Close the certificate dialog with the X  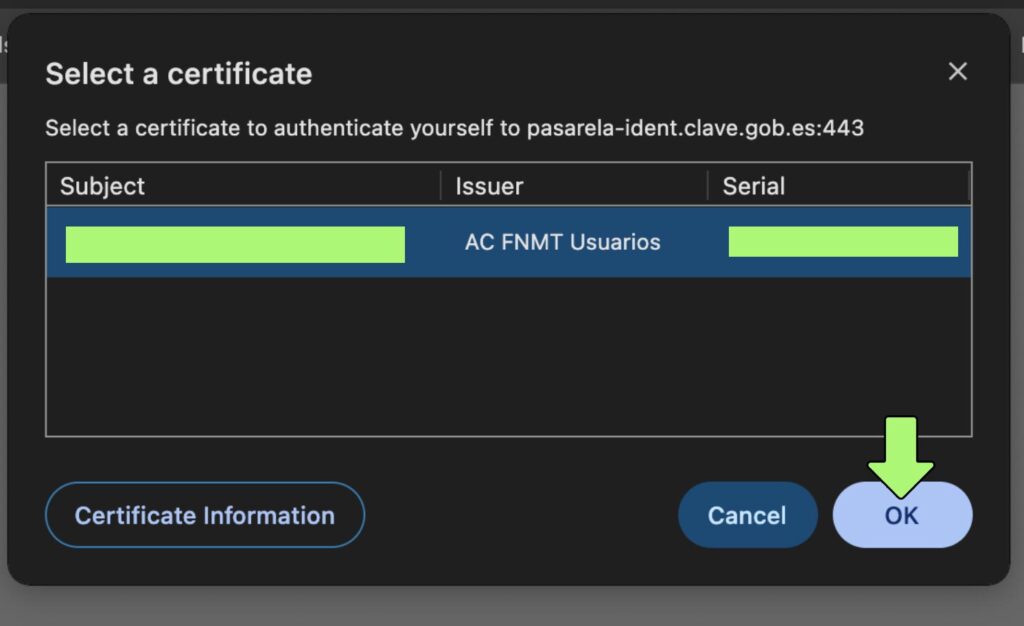point(957,72)
